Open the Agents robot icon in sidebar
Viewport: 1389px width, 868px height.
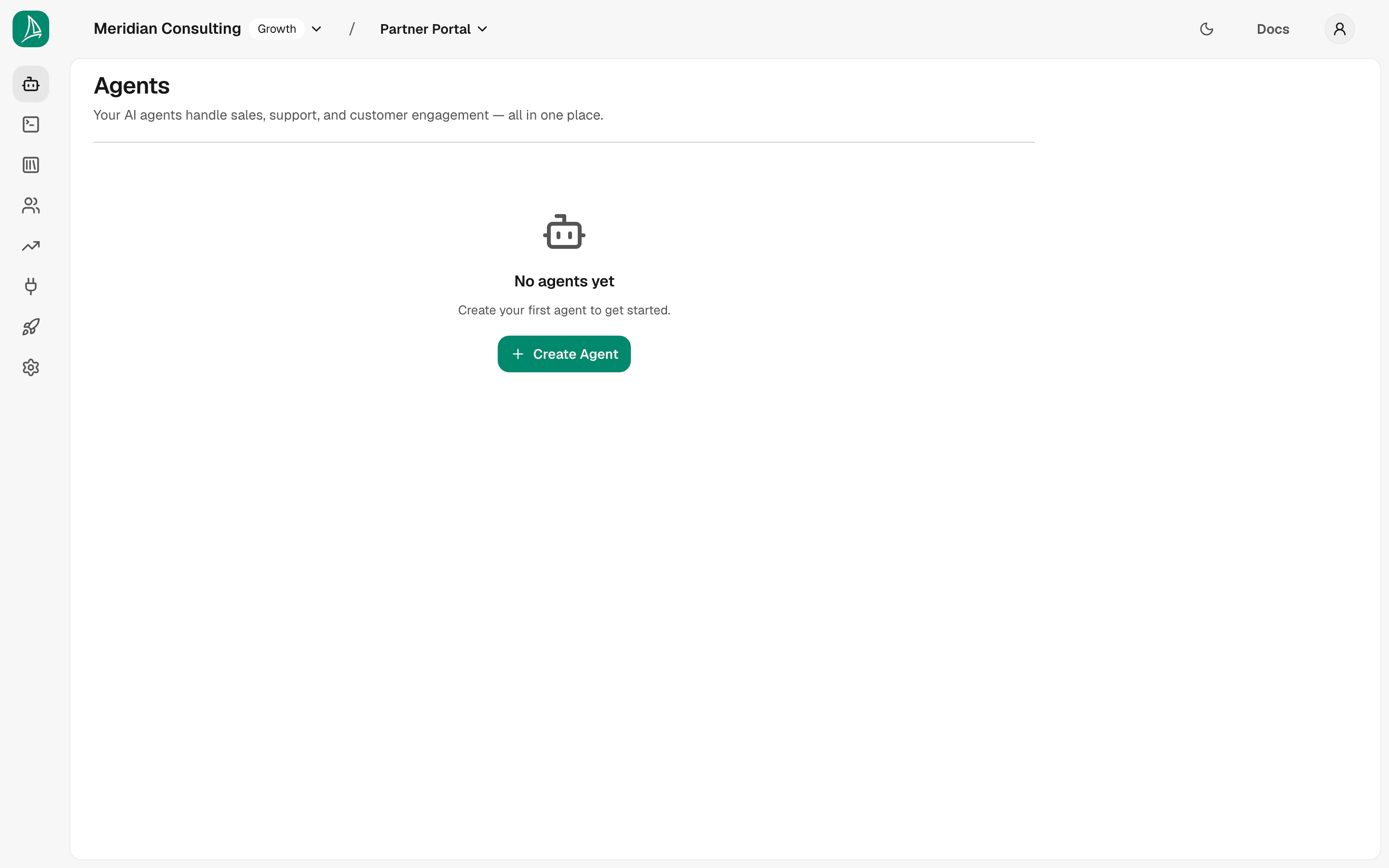click(x=31, y=84)
